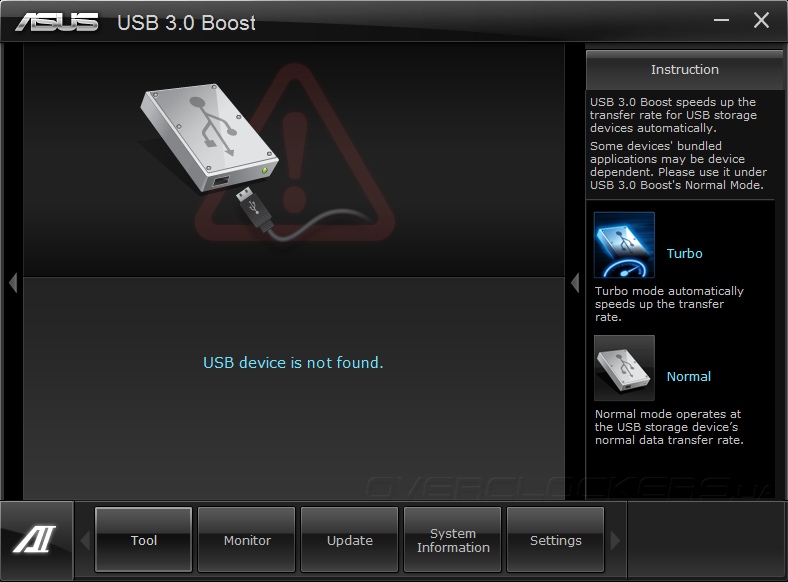Click the Normal mode label
This screenshot has height=582, width=788.
[x=688, y=376]
